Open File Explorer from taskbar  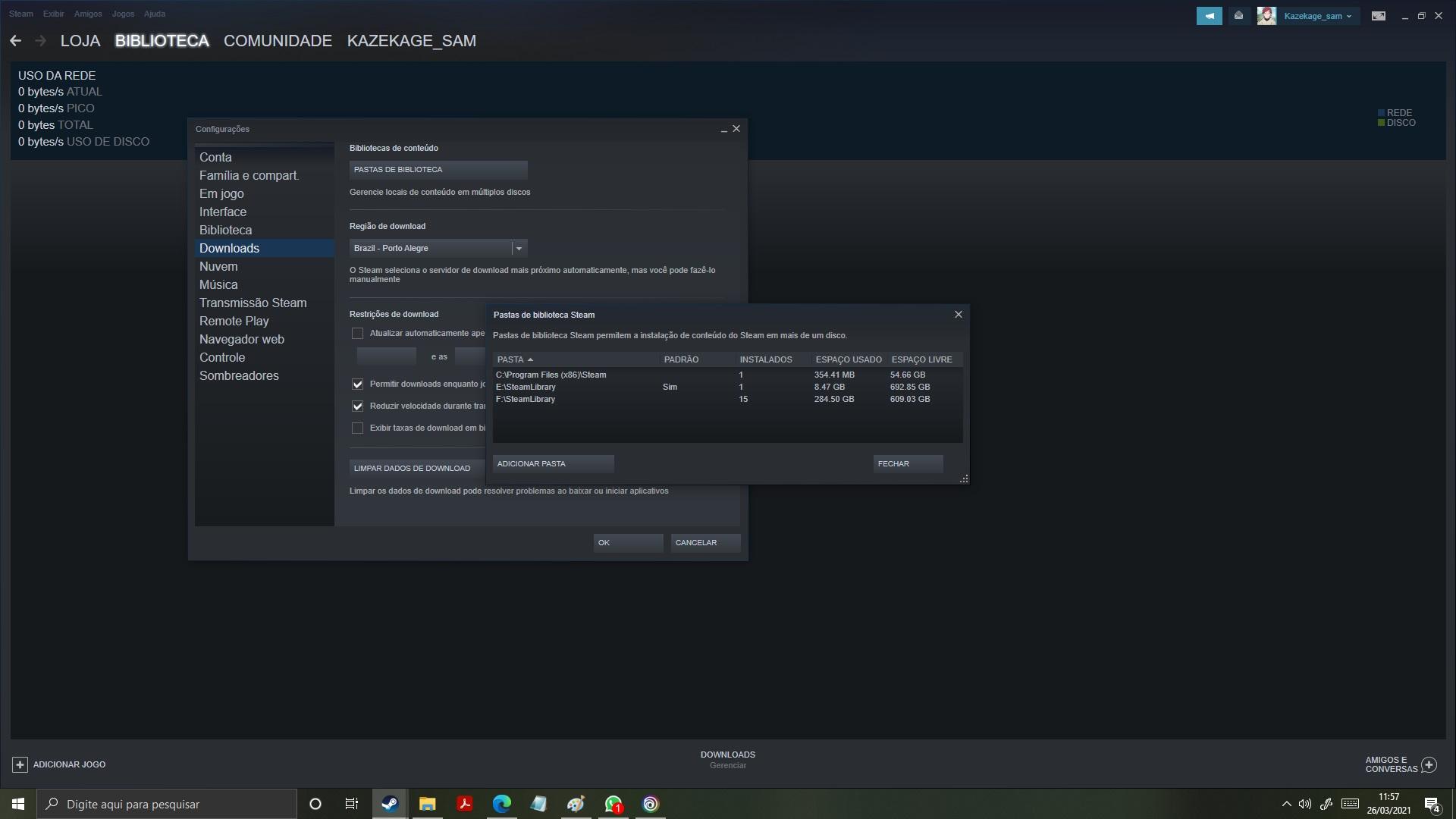click(427, 804)
